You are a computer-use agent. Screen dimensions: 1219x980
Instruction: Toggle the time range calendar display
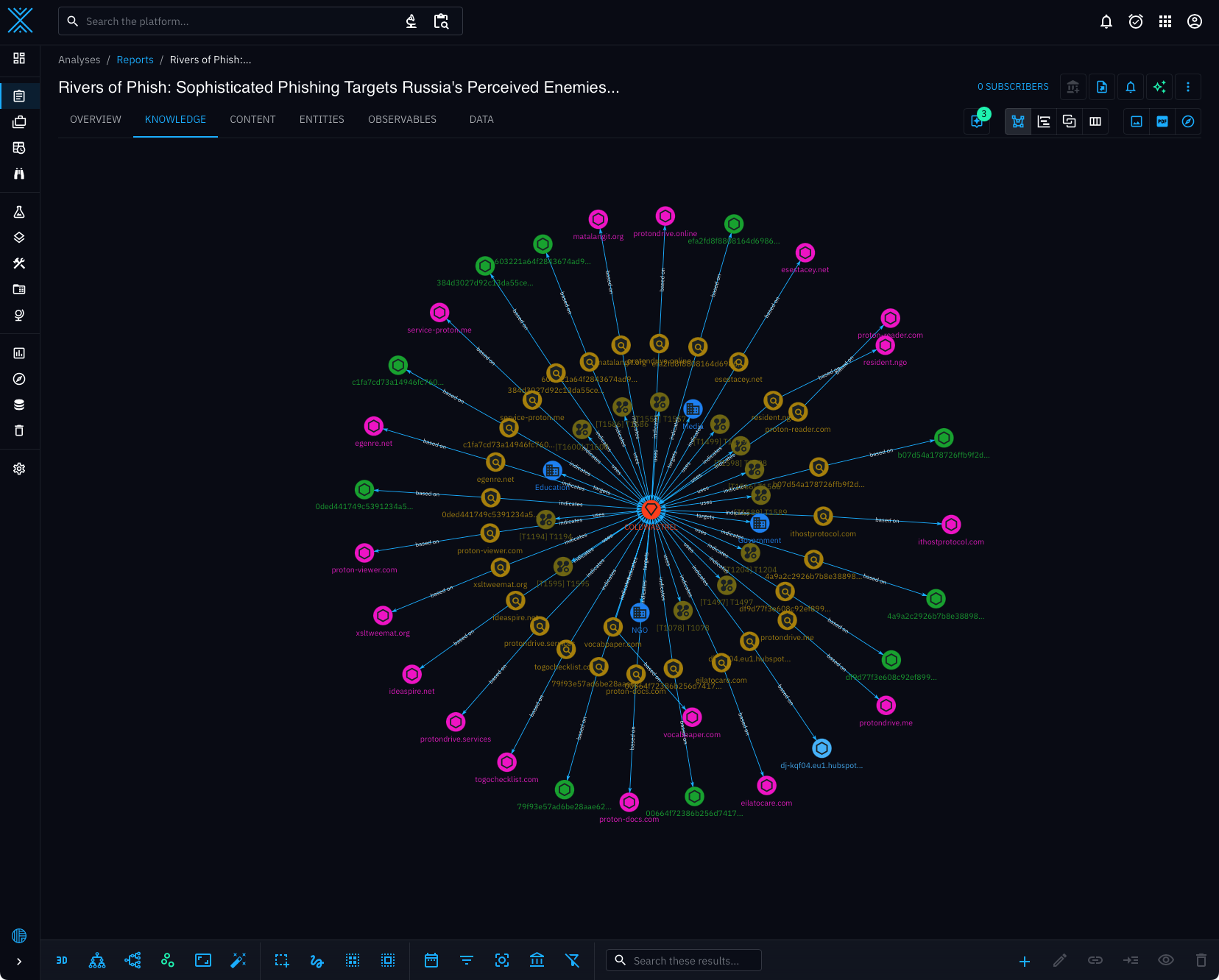(x=431, y=960)
